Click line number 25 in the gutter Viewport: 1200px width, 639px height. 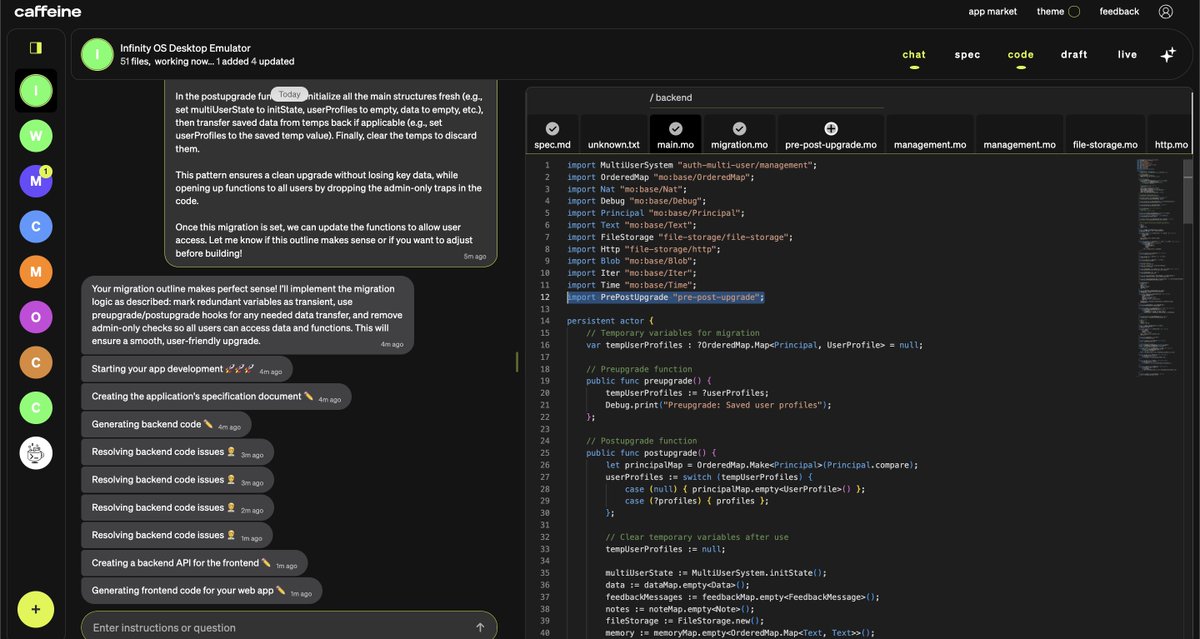click(545, 452)
